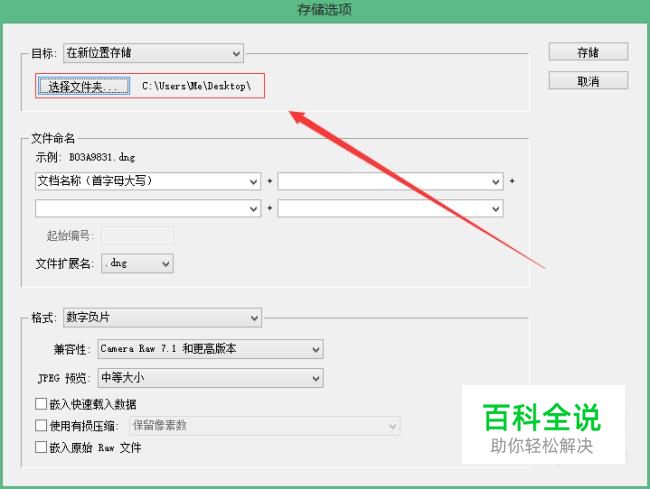Click the 起始编号 input field
The height and width of the screenshot is (489, 650).
pyautogui.click(x=137, y=235)
